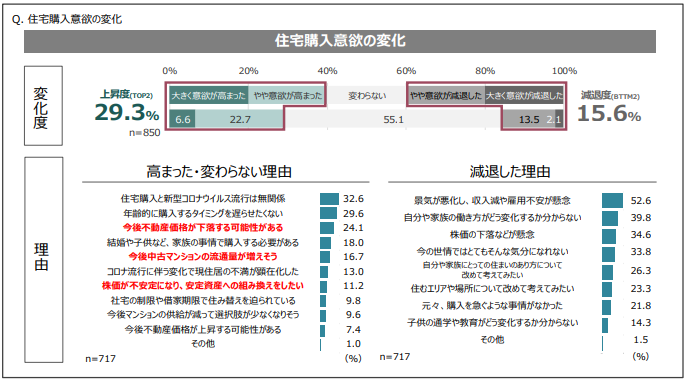Click the red 今後不動産価格が下落する可能性がある reason
Viewport: 688px width, 382px height.
203,228
